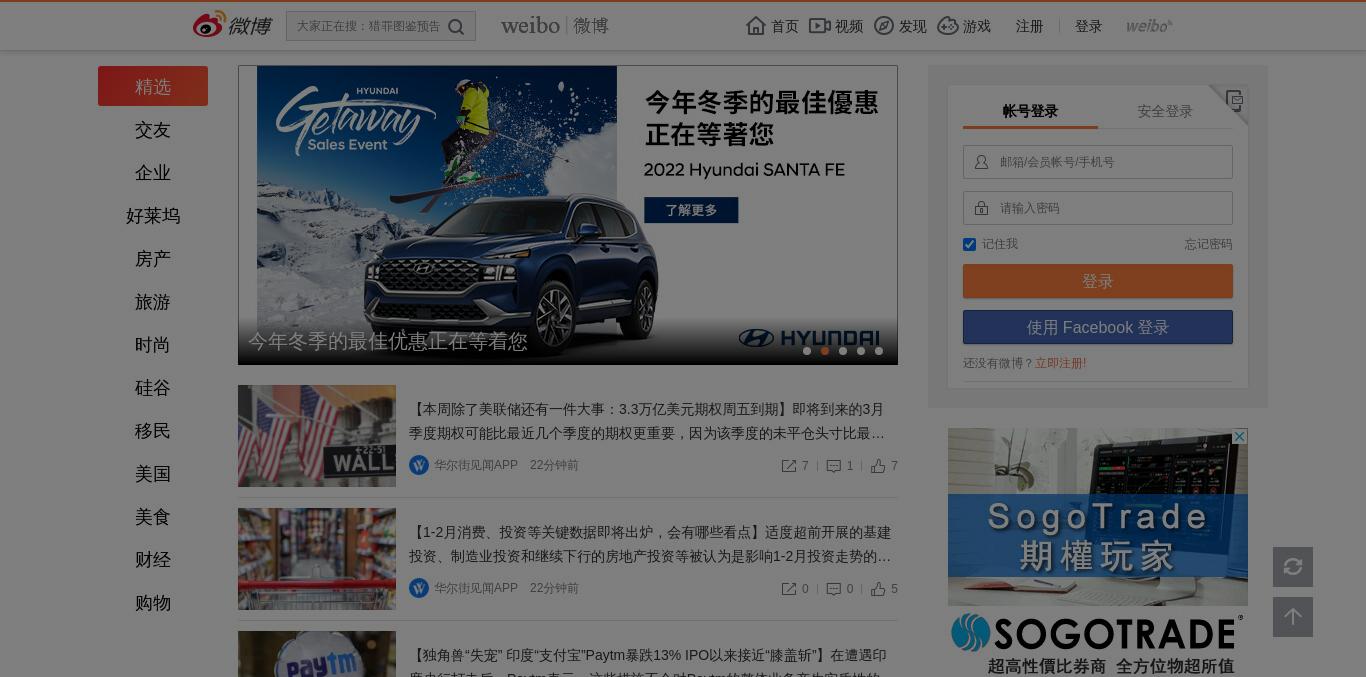Share the 3.3万亿美元期权 post
The height and width of the screenshot is (677, 1366).
tap(795, 466)
